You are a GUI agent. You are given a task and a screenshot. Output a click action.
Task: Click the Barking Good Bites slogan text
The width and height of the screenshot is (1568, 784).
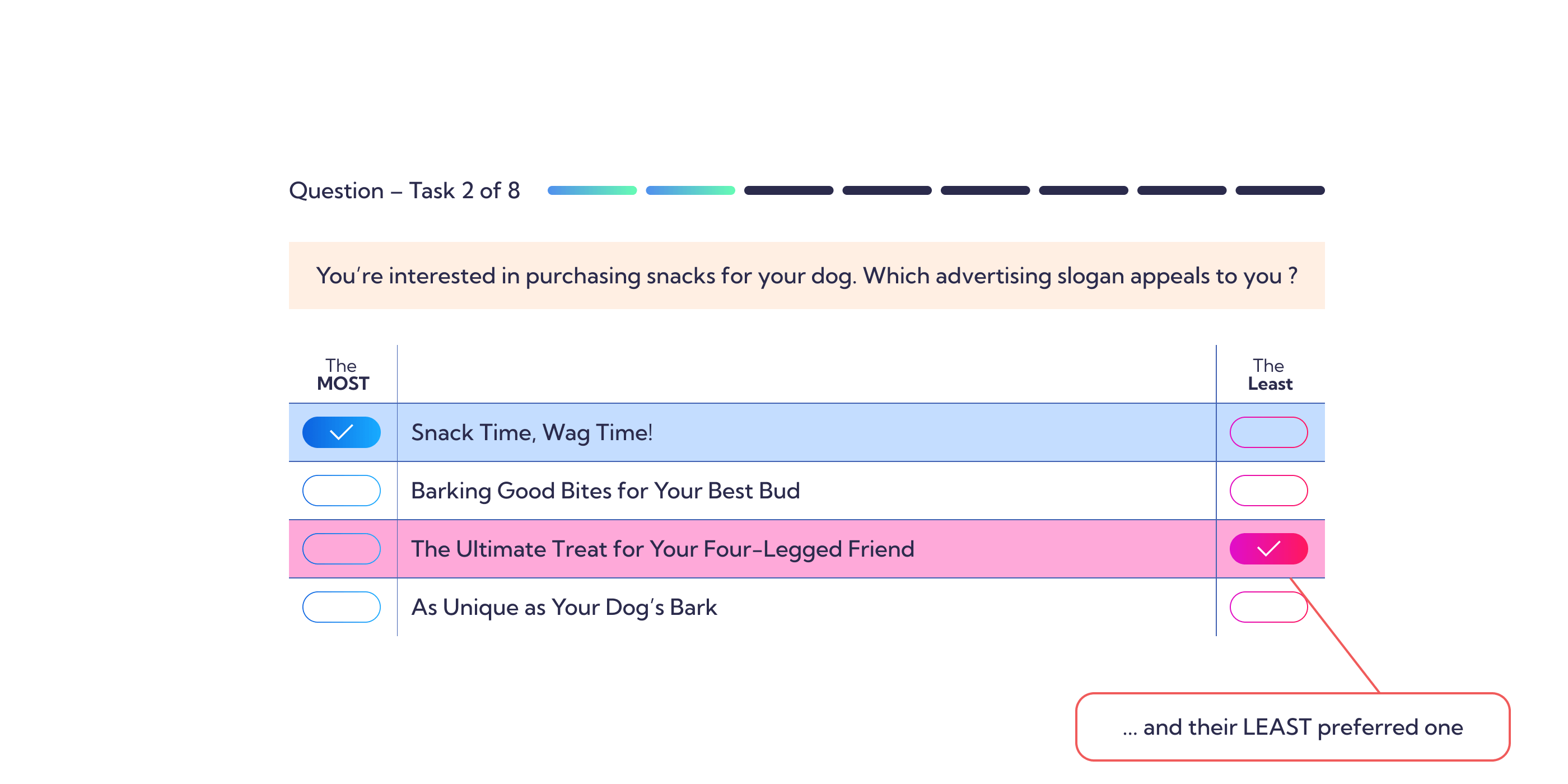(x=605, y=491)
